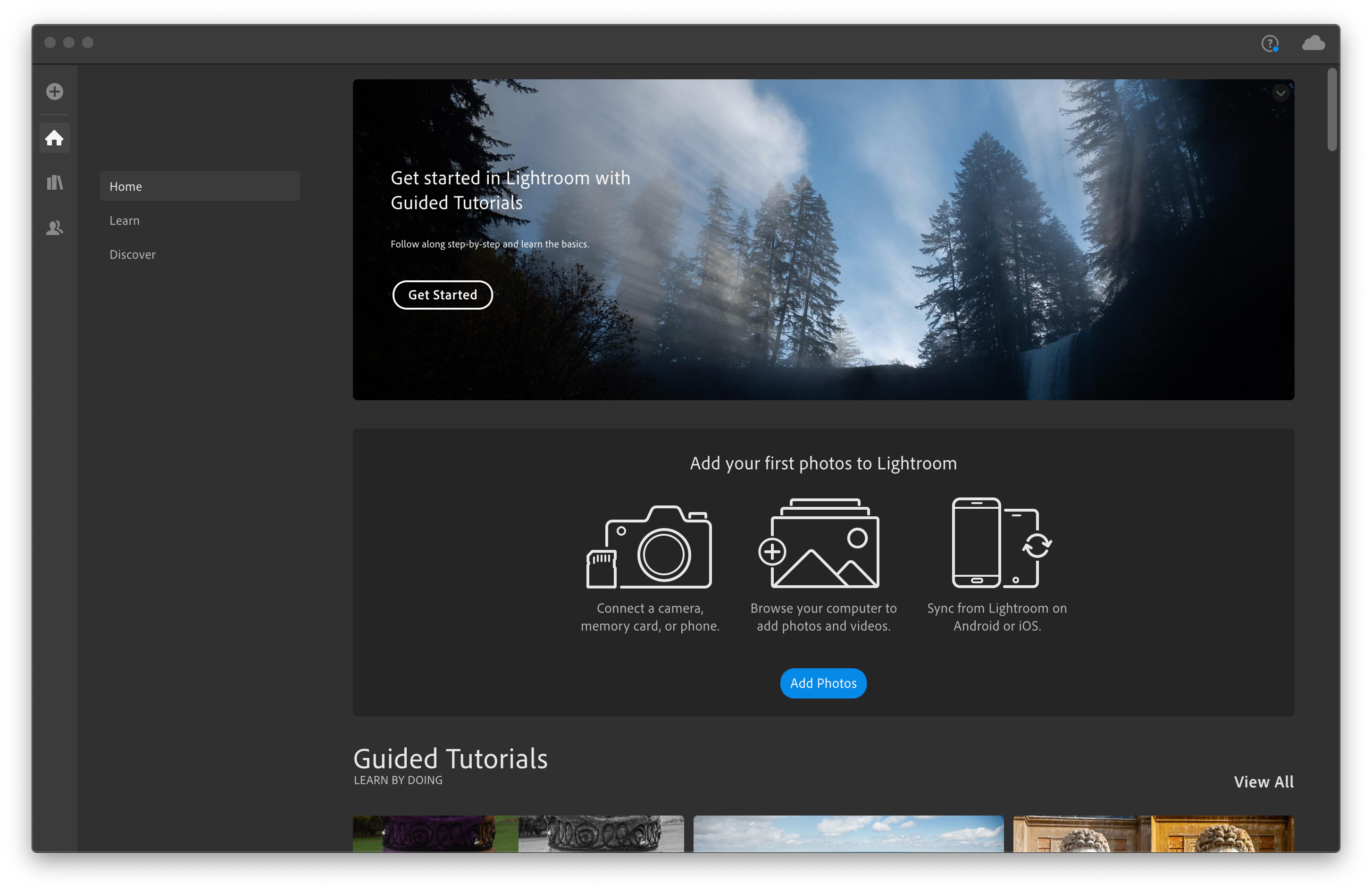This screenshot has height=892, width=1372.
Task: Click the vertical scrollbar thumb
Action: 1331,109
